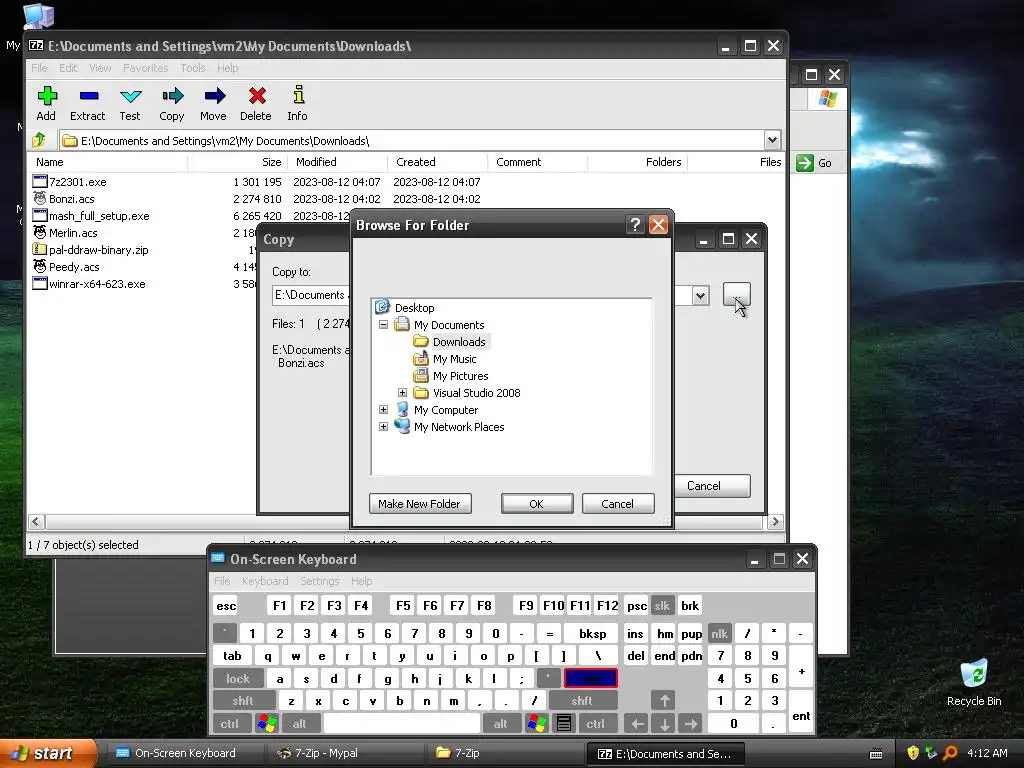Sort by the Size column header
Viewport: 1024px width, 768px height.
click(x=236, y=162)
